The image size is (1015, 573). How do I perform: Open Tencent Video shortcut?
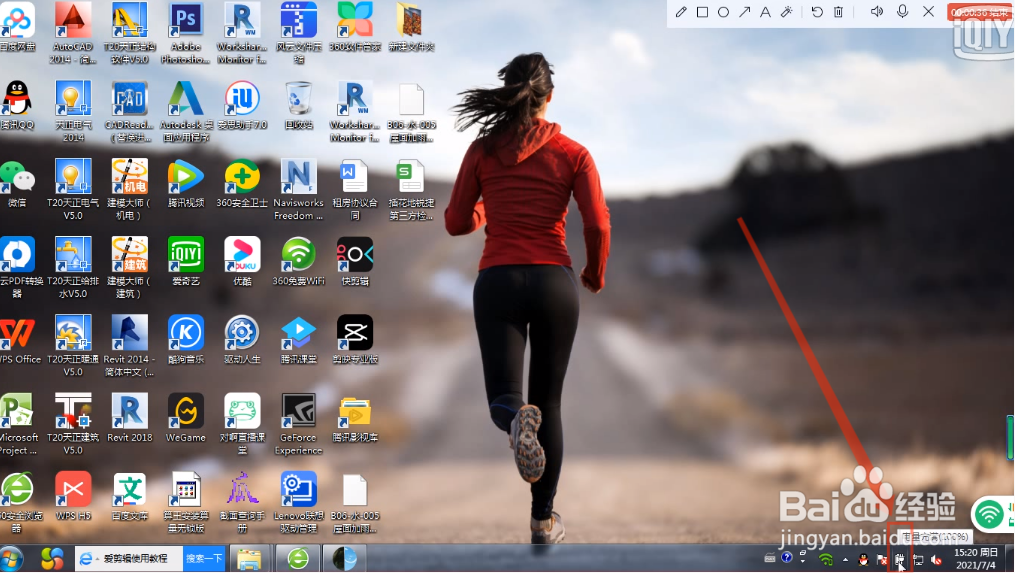point(186,183)
